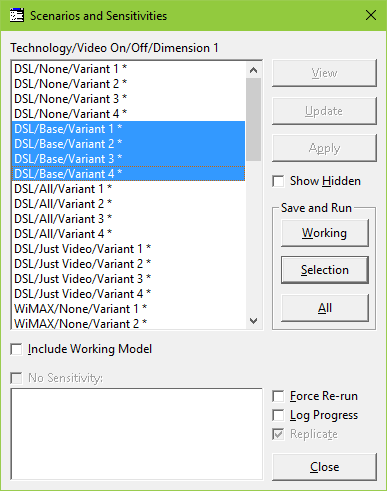Click Working under Save and Run
Screen dimensions: 387x491
pyautogui.click(x=325, y=233)
